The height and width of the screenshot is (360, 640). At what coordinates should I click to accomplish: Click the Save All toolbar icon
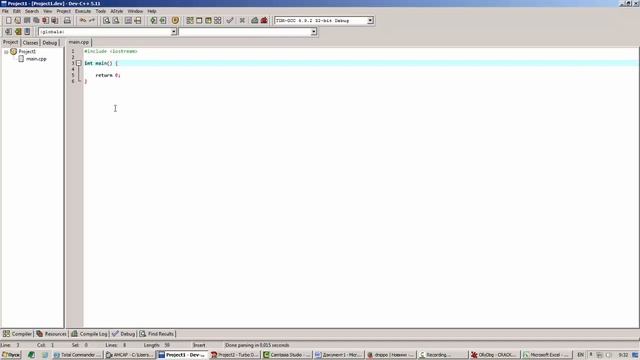coord(36,20)
